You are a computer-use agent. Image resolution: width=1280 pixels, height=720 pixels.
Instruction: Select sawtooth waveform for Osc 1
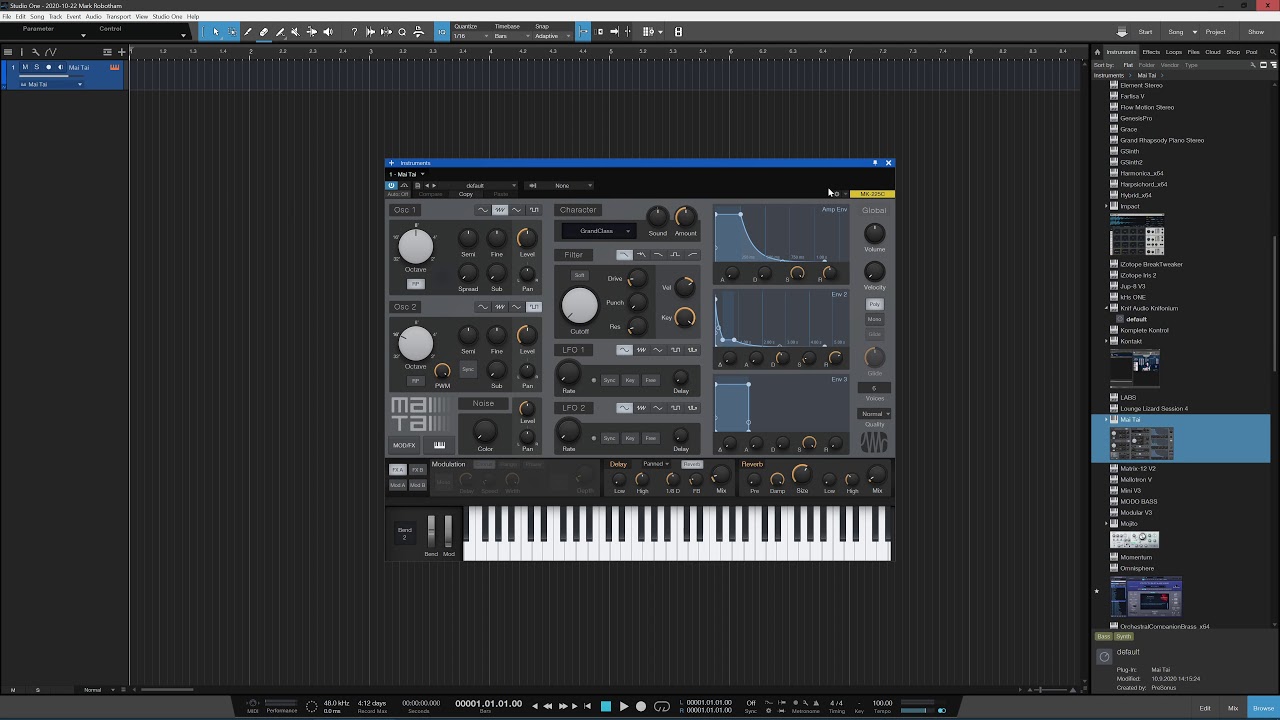tap(499, 210)
